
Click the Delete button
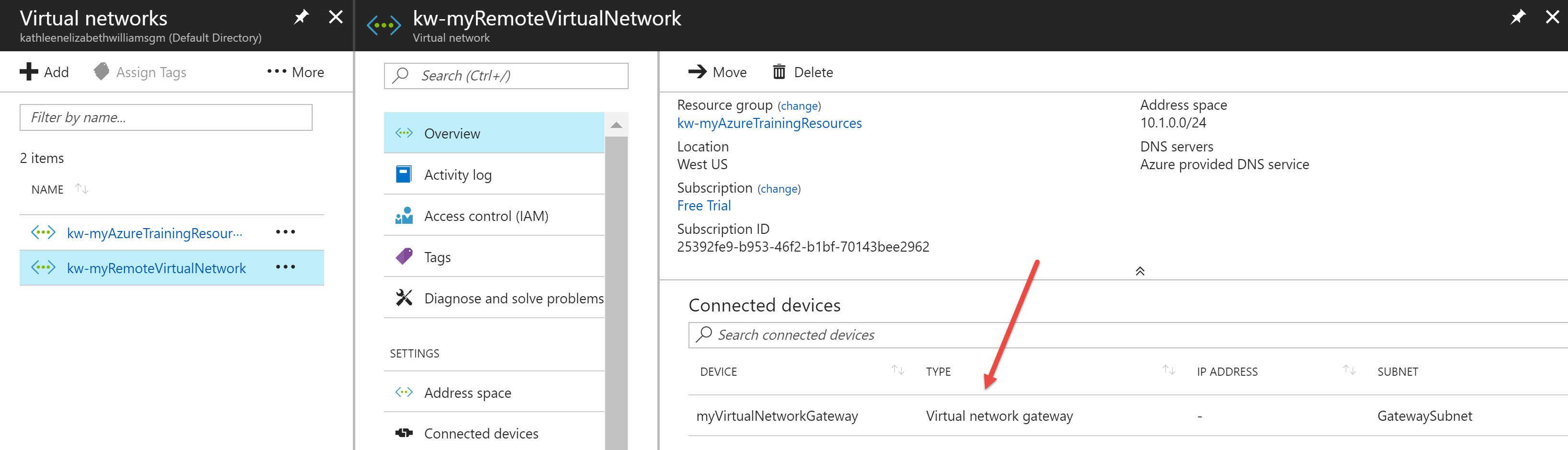[x=803, y=72]
